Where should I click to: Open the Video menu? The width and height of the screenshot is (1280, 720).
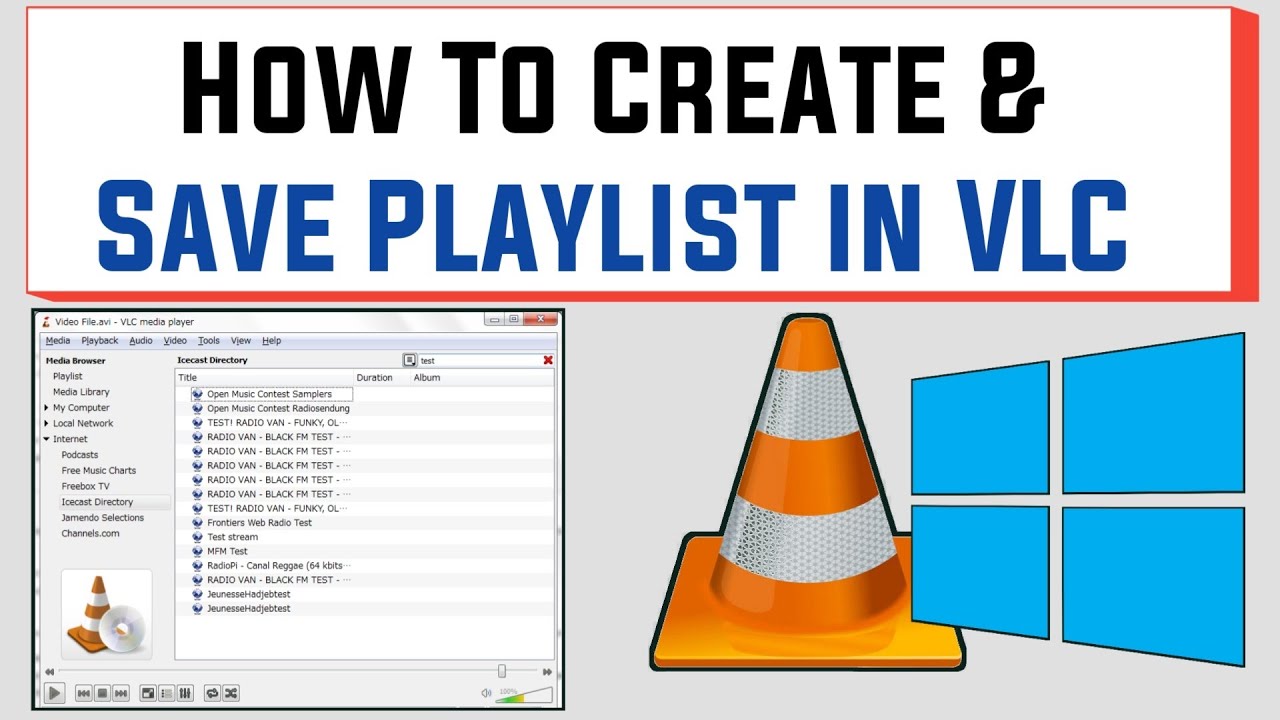[x=175, y=341]
